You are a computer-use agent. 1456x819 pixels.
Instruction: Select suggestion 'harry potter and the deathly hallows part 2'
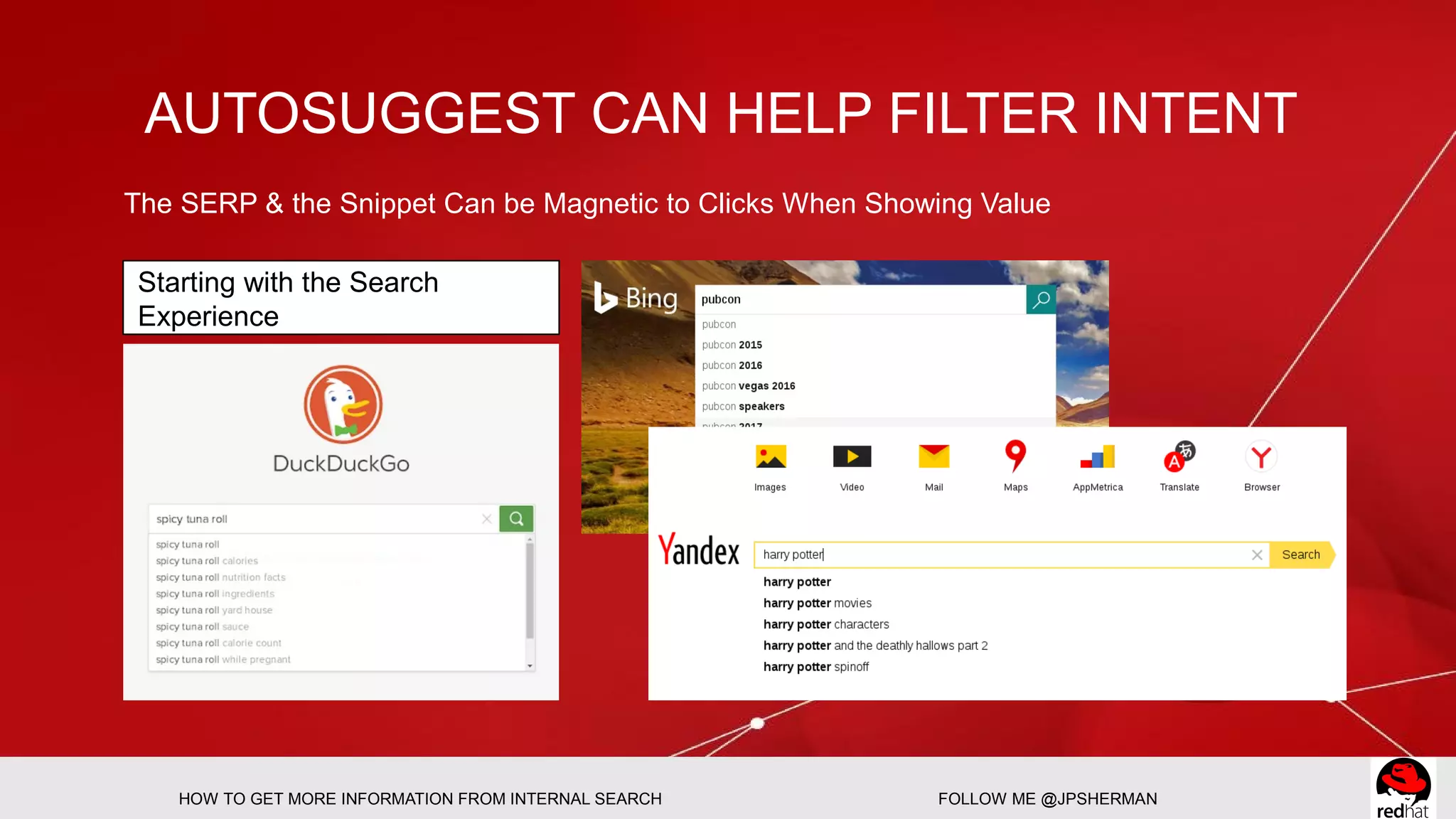(875, 646)
